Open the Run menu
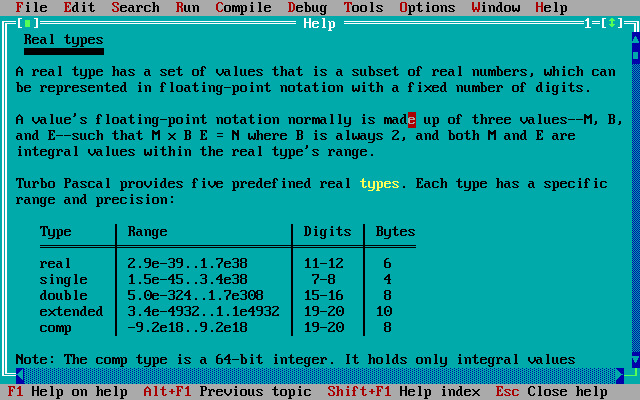640x400 pixels. 187,7
